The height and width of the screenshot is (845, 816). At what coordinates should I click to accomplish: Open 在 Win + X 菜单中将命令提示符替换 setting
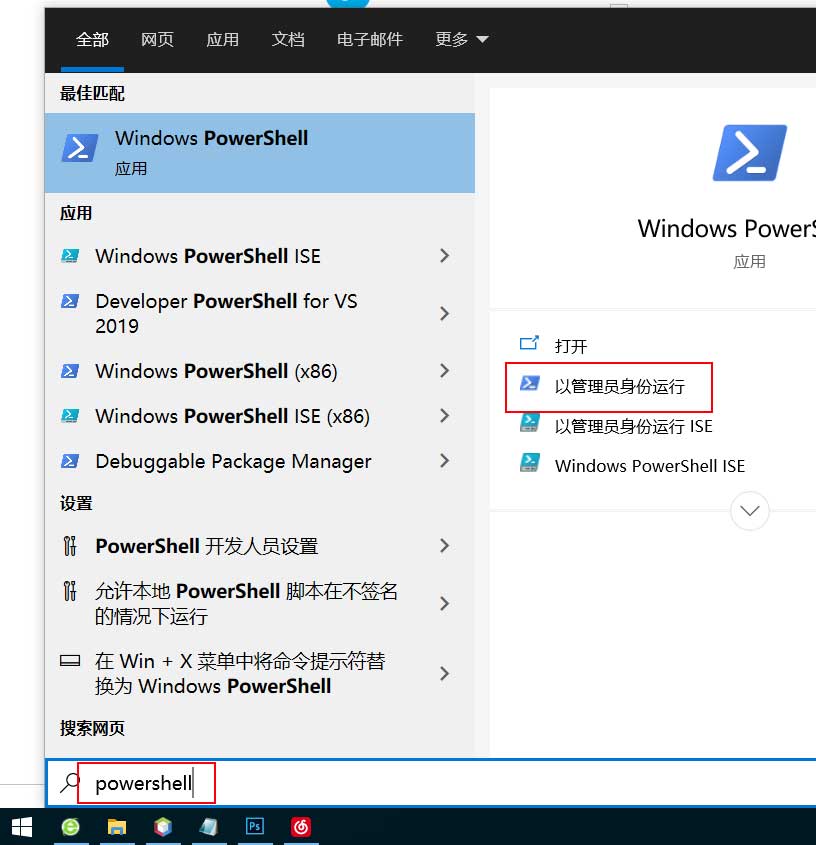[x=260, y=674]
